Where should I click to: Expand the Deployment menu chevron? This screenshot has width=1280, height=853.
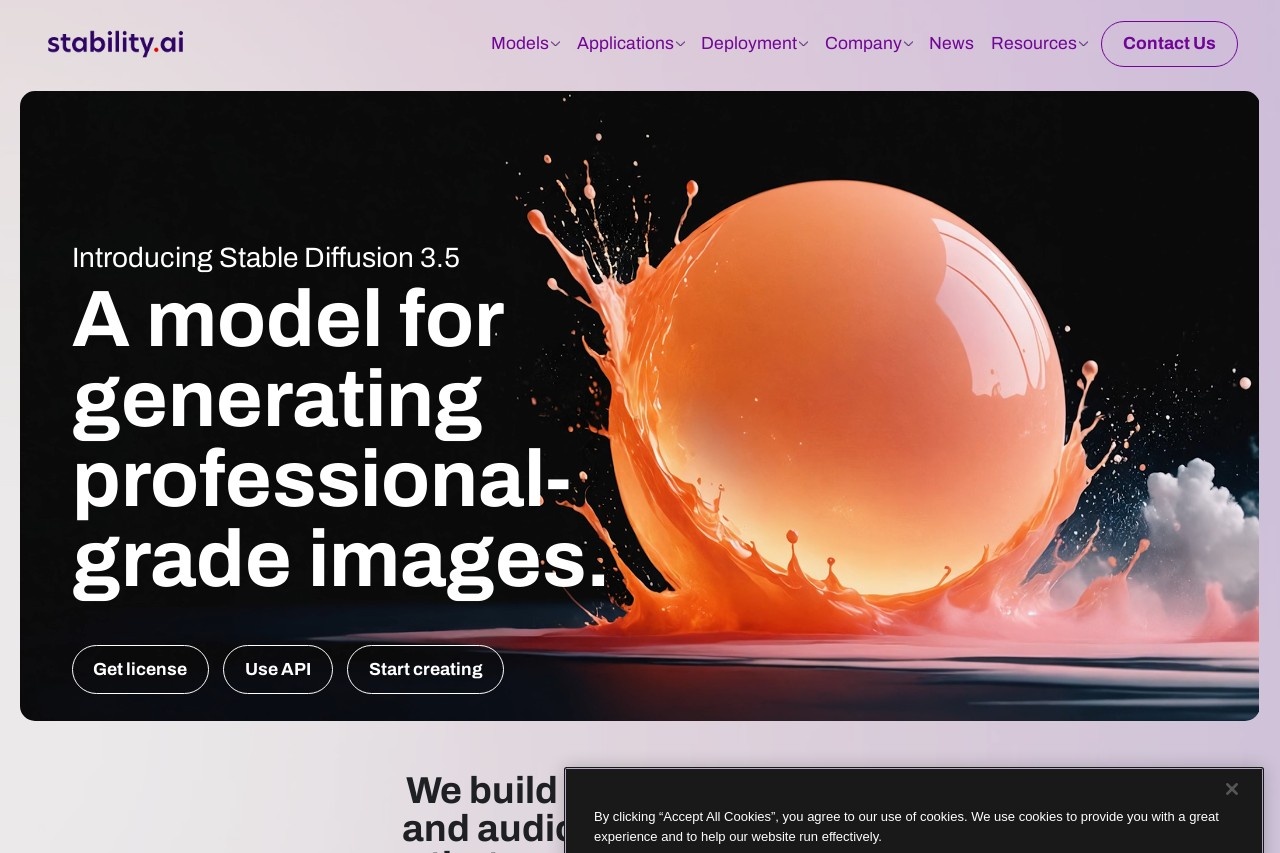click(803, 44)
